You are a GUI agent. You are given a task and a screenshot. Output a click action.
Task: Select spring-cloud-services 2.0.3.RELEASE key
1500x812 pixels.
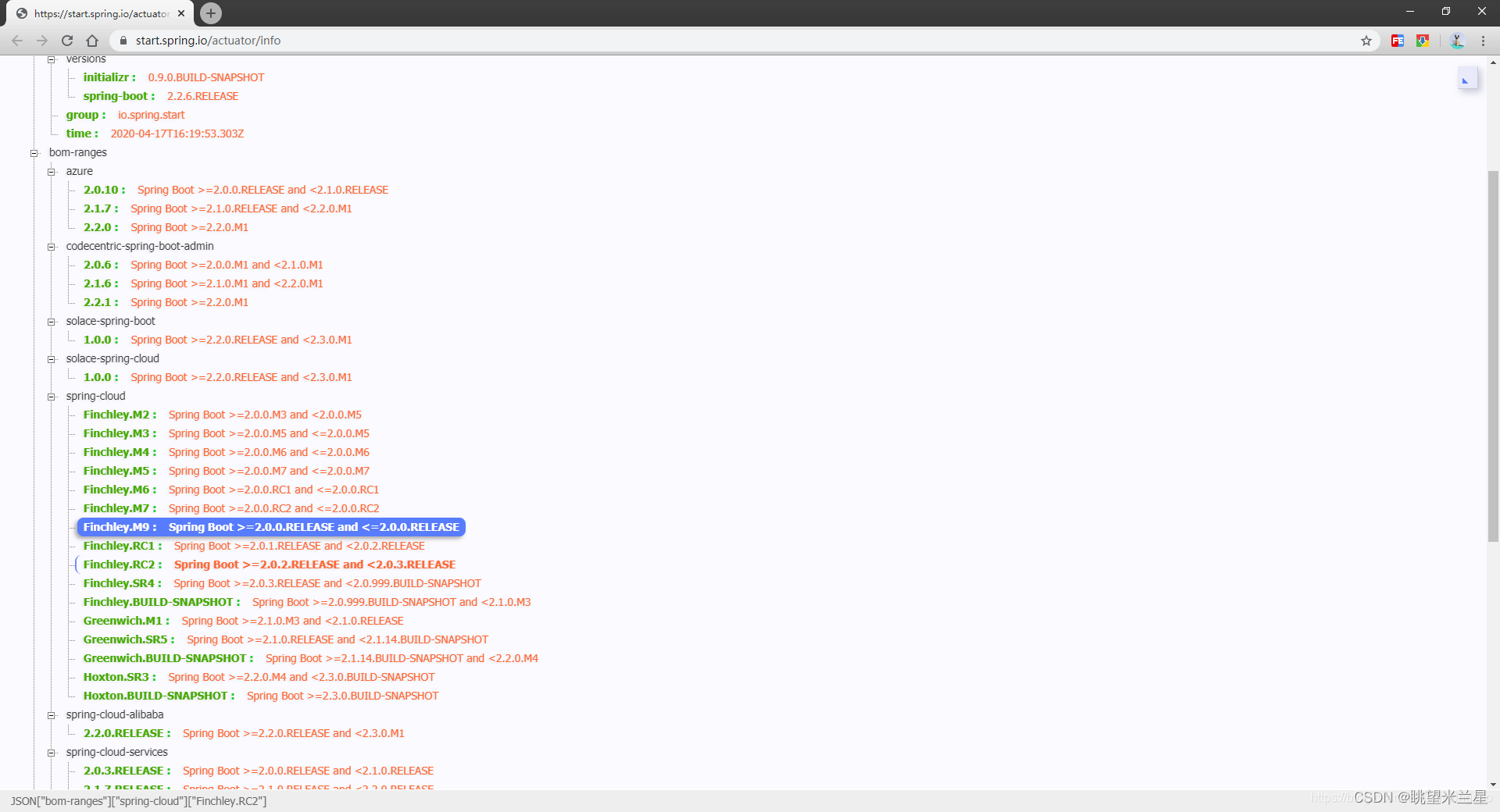123,771
